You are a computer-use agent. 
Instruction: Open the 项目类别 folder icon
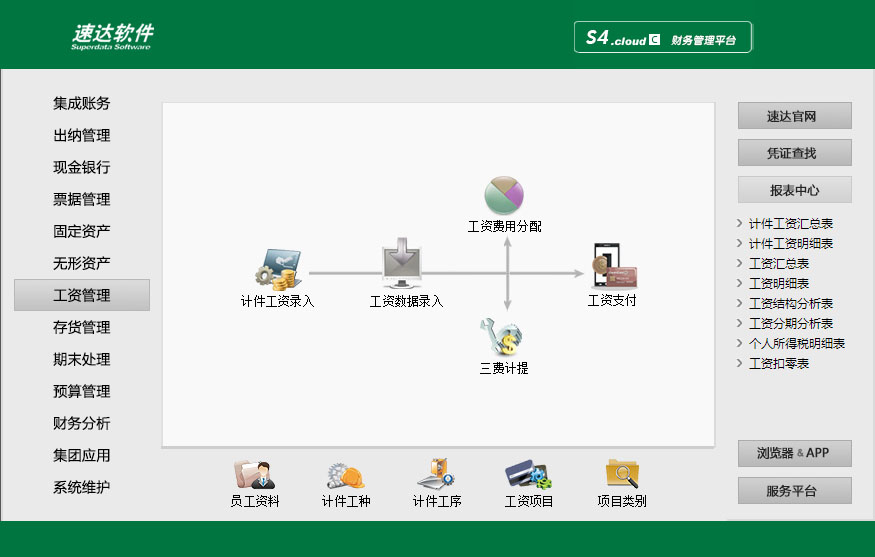622,474
